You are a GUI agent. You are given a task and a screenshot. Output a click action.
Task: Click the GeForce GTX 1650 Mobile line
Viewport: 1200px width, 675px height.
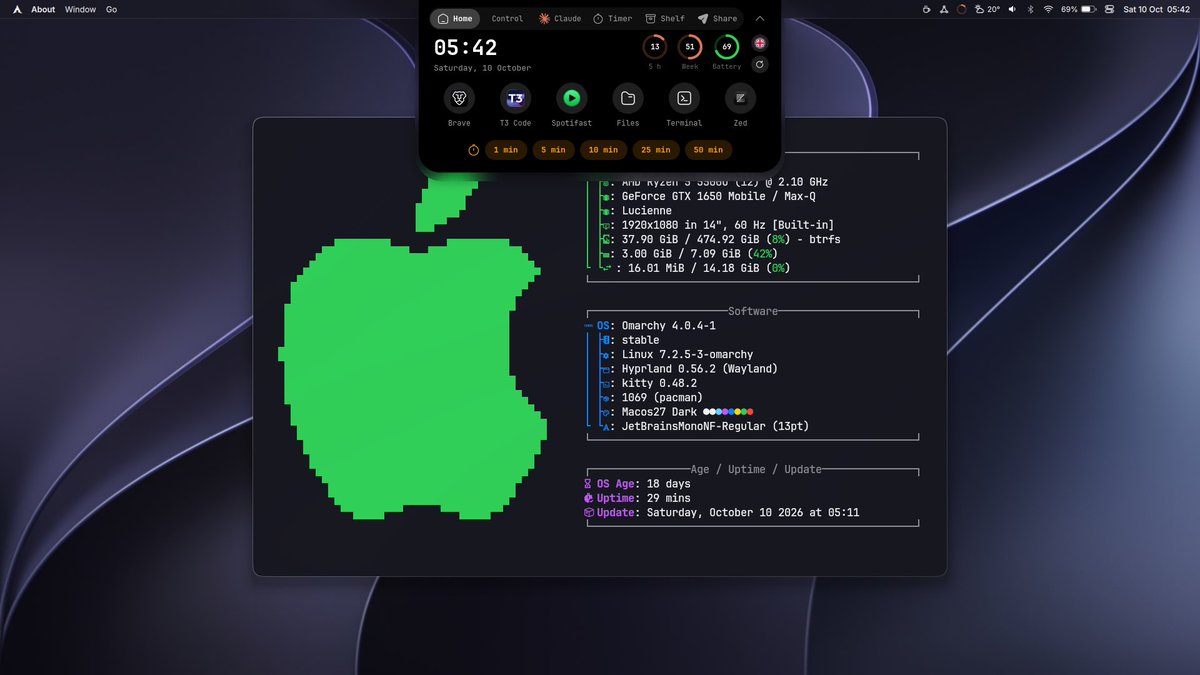708,197
